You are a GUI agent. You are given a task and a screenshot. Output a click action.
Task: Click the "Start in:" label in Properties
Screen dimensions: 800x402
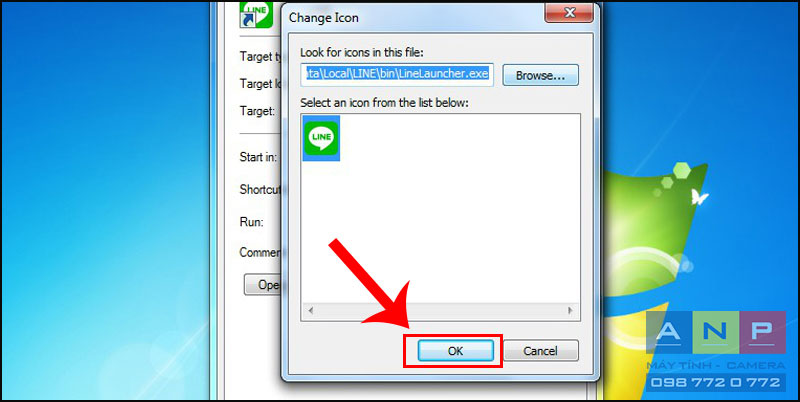coord(258,157)
